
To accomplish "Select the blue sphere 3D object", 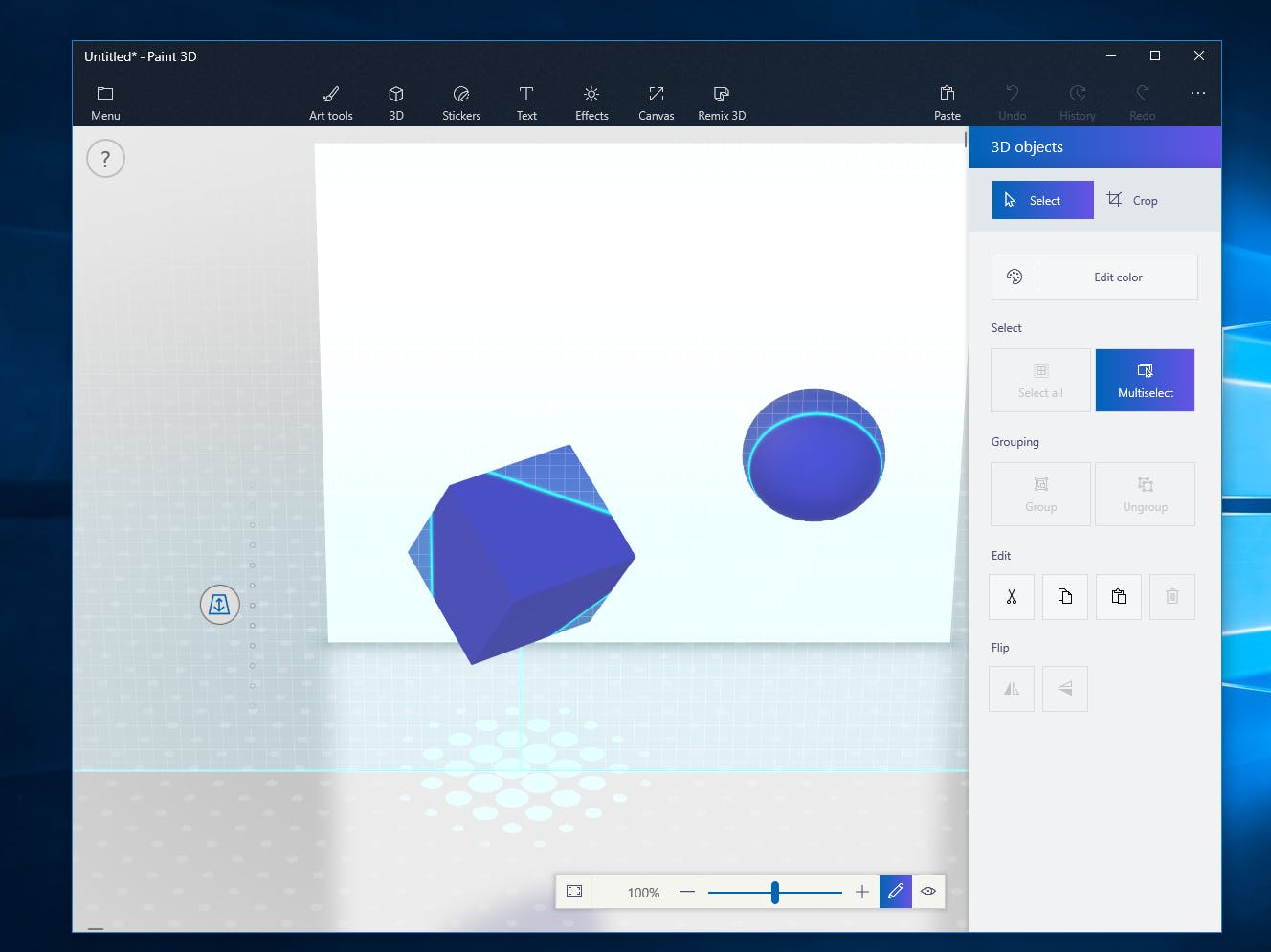I will pyautogui.click(x=814, y=455).
